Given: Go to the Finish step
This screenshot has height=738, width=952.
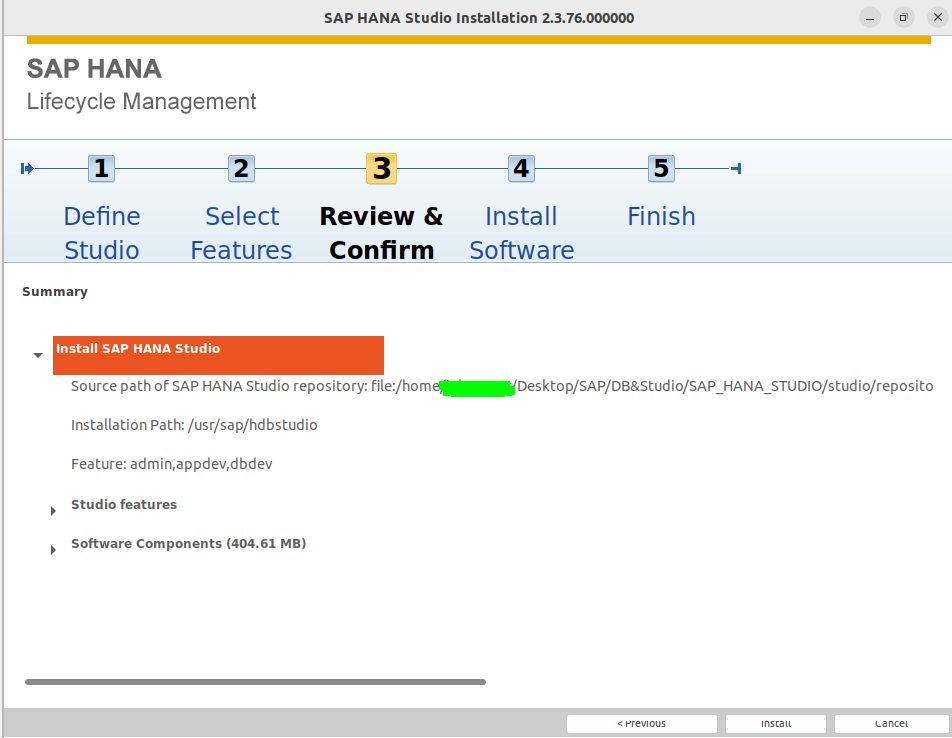Looking at the screenshot, I should pos(661,217).
